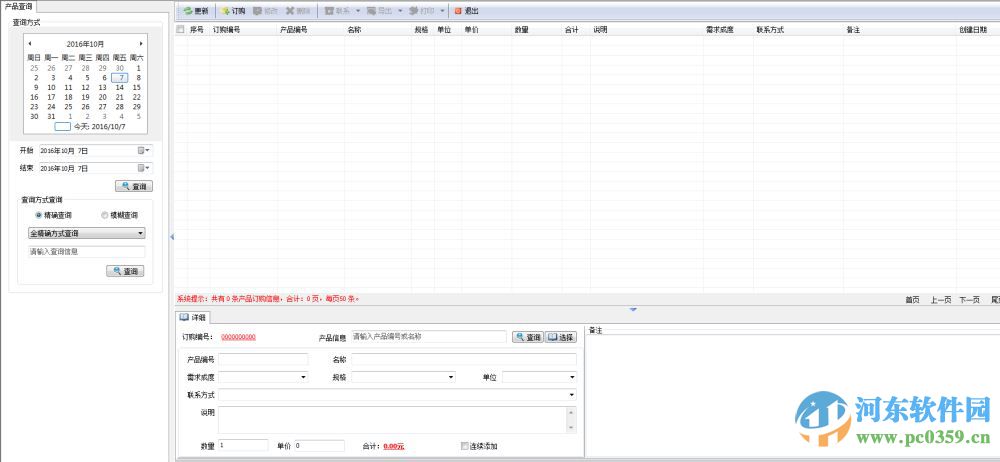Screen dimensions: 1000x462
Task: Click the 联系 contact toolbar icon
Action: click(x=329, y=11)
